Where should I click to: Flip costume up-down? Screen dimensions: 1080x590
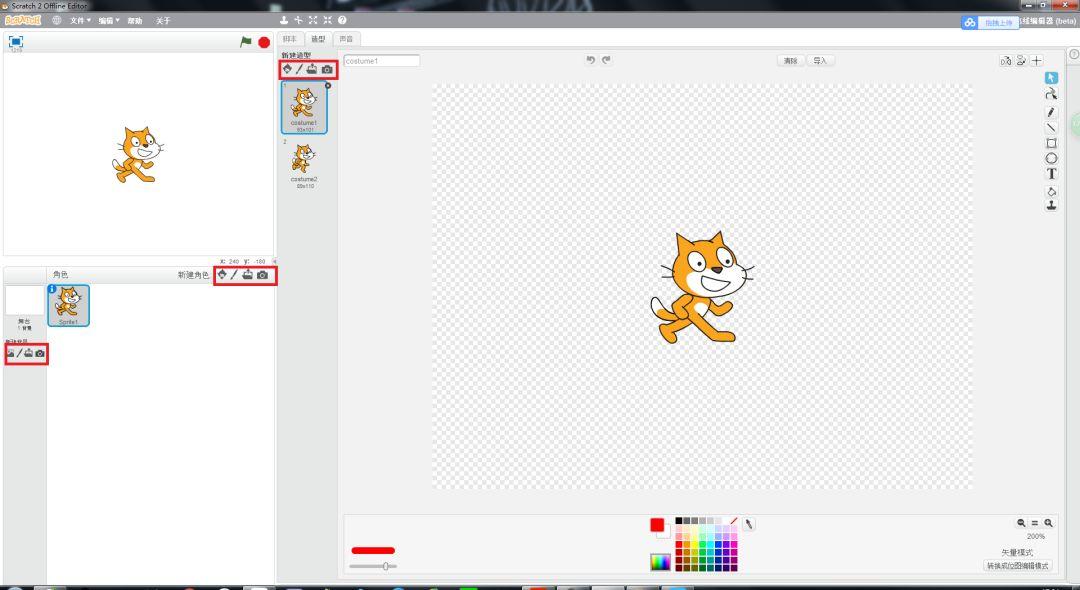pyautogui.click(x=1021, y=61)
